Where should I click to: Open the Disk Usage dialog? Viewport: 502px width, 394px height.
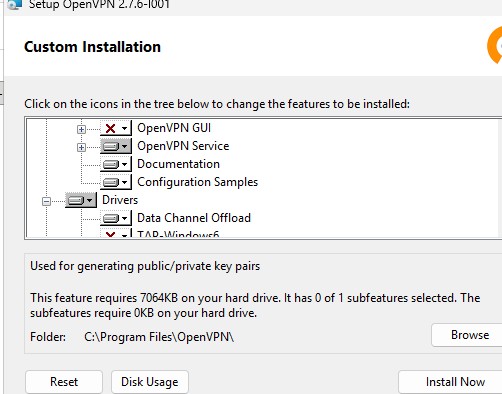coord(150,382)
